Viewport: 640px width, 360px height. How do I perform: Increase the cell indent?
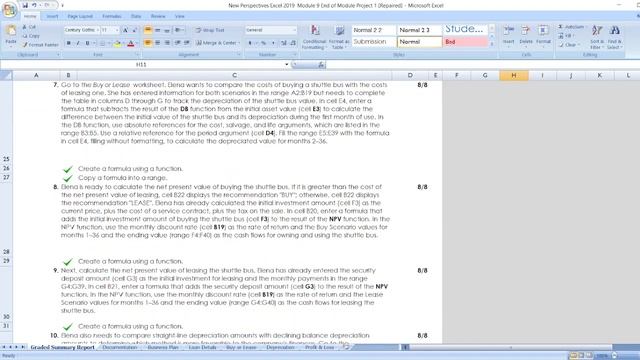tap(187, 43)
